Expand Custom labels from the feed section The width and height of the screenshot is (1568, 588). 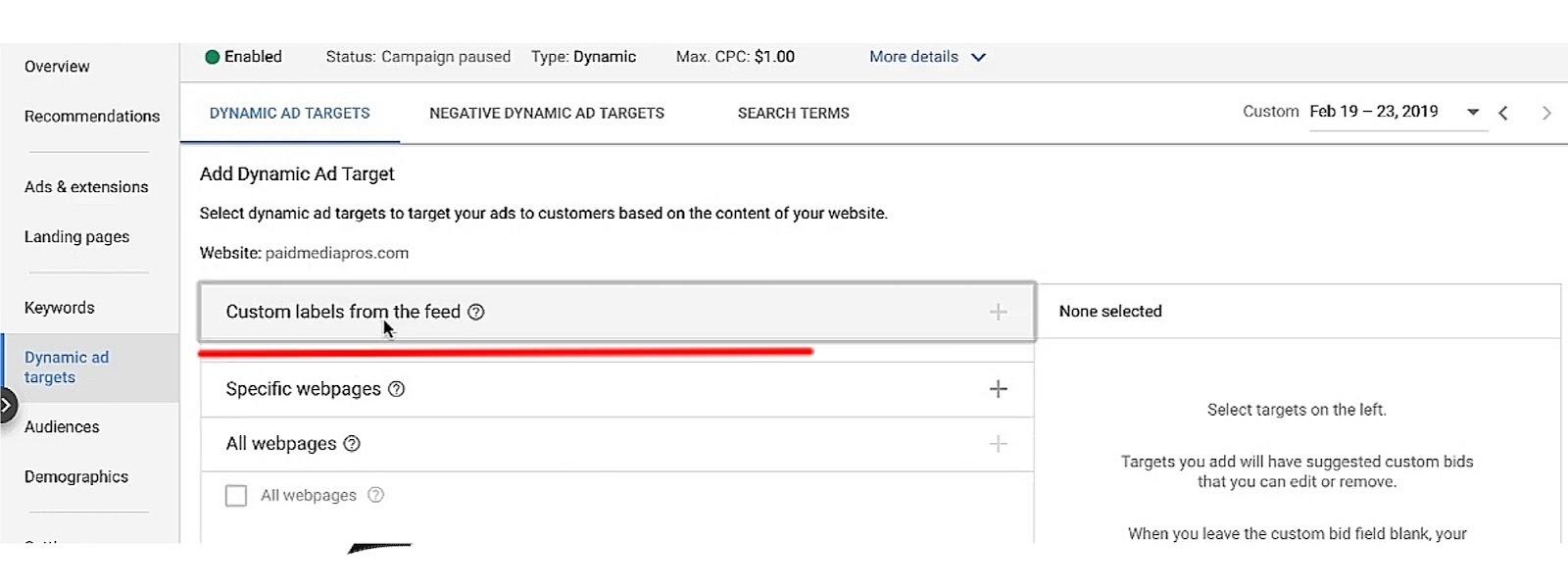998,312
